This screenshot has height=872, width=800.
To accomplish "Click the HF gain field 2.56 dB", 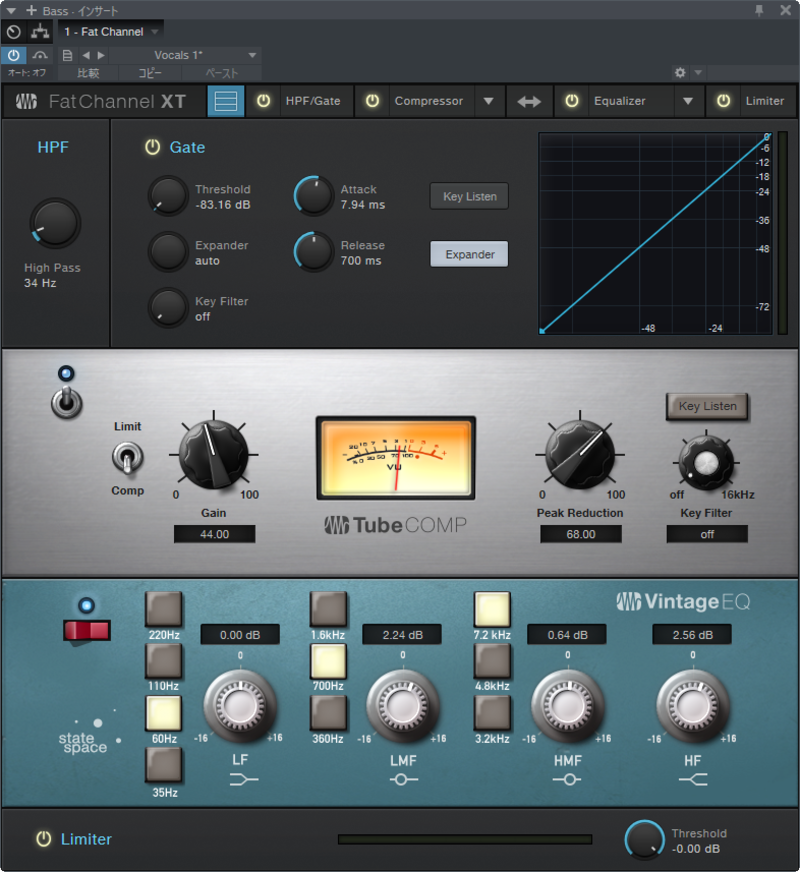I will pos(692,635).
